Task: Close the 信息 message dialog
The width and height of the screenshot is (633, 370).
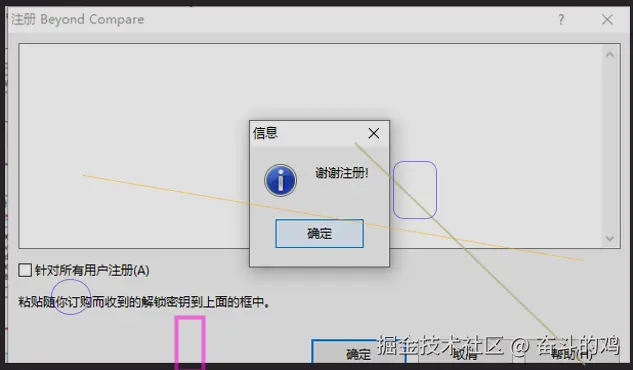Action: [374, 133]
